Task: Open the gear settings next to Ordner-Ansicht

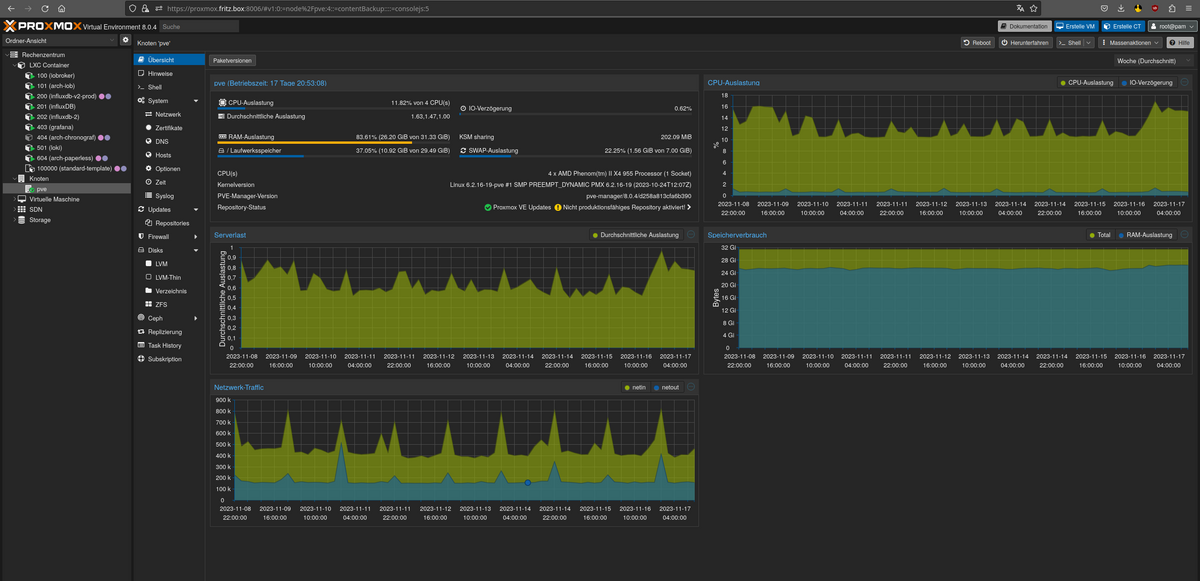Action: pyautogui.click(x=125, y=40)
